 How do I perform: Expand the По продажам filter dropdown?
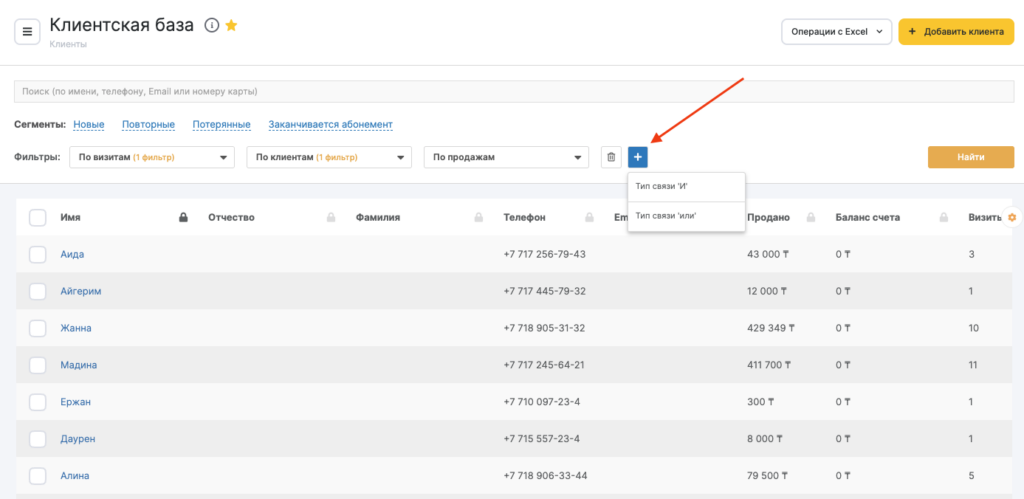506,157
